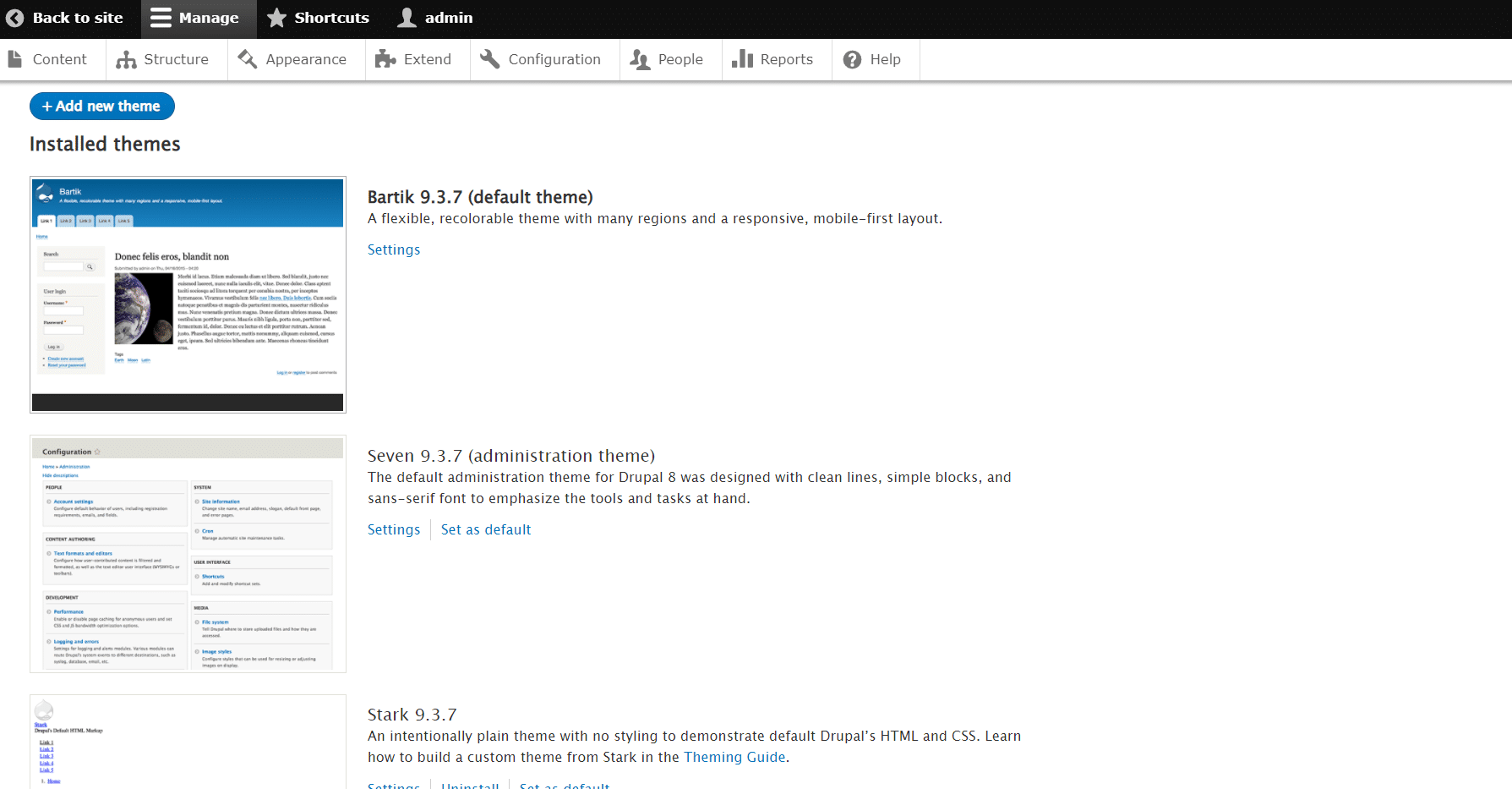This screenshot has height=789, width=1512.
Task: Click the Content page icon
Action: coord(15,59)
